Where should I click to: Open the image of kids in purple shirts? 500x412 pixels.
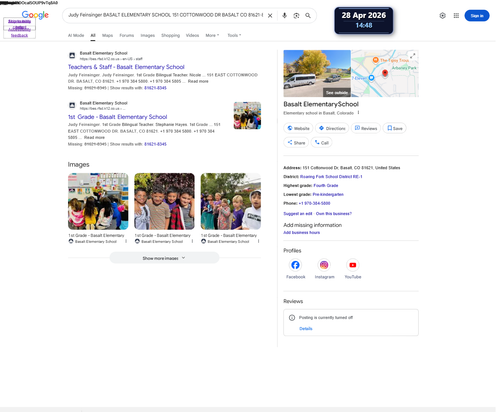[x=231, y=201]
